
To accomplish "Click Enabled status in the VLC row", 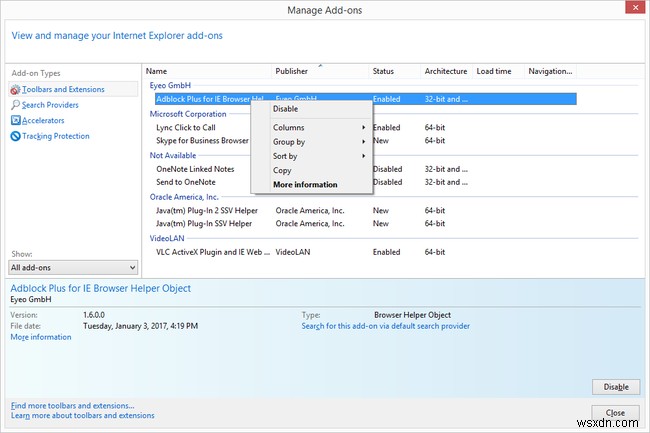I will (x=386, y=252).
